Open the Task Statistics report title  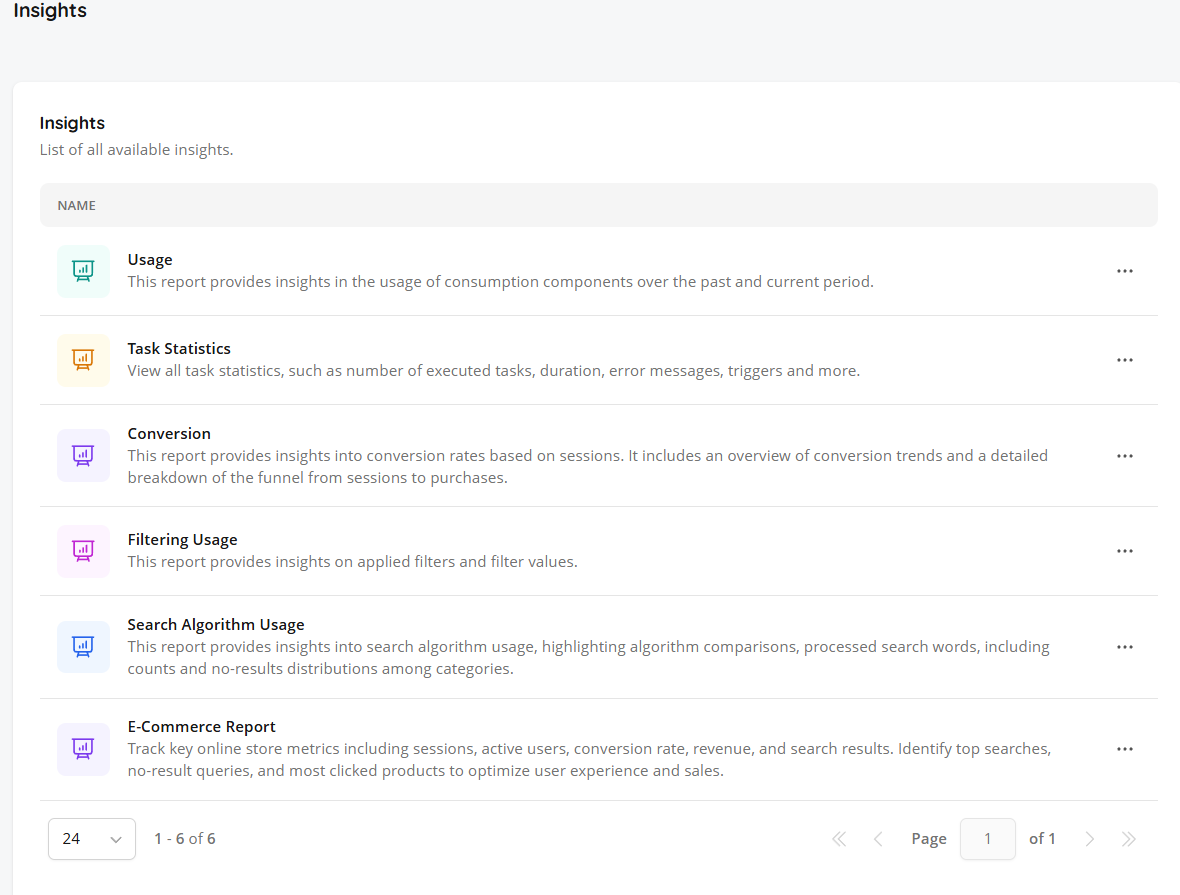(x=179, y=349)
